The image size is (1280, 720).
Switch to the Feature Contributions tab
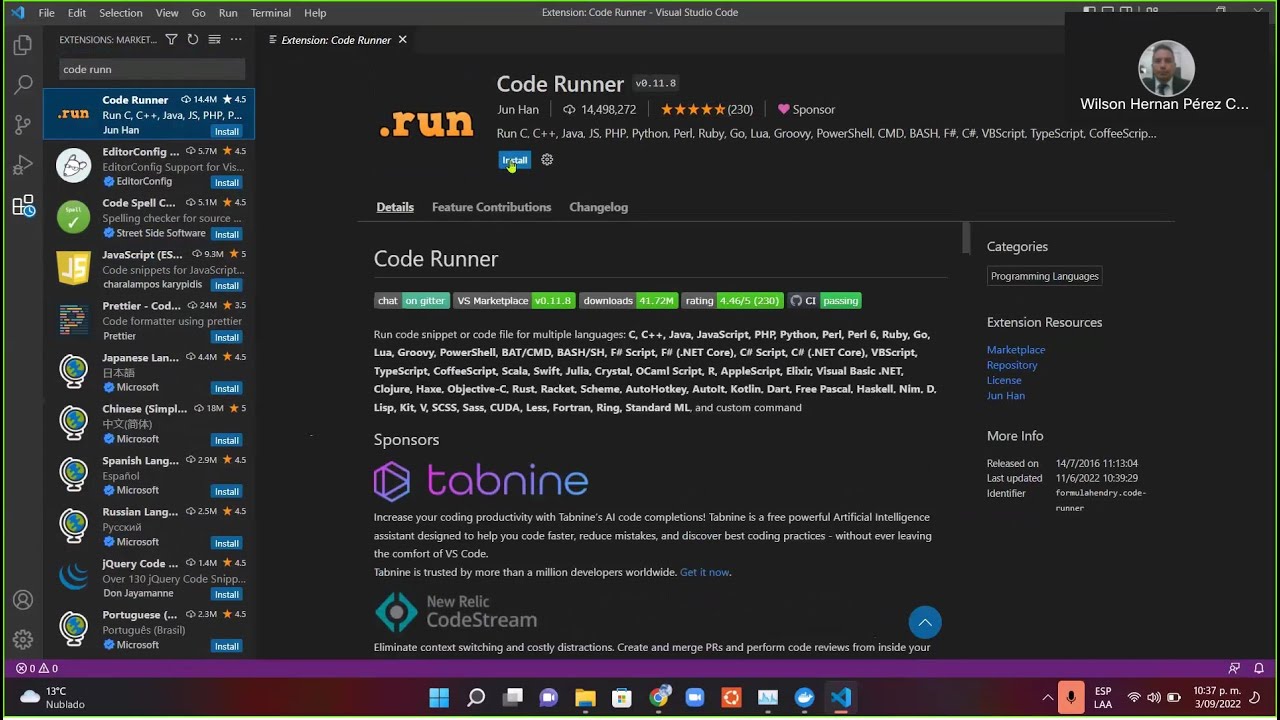[491, 207]
